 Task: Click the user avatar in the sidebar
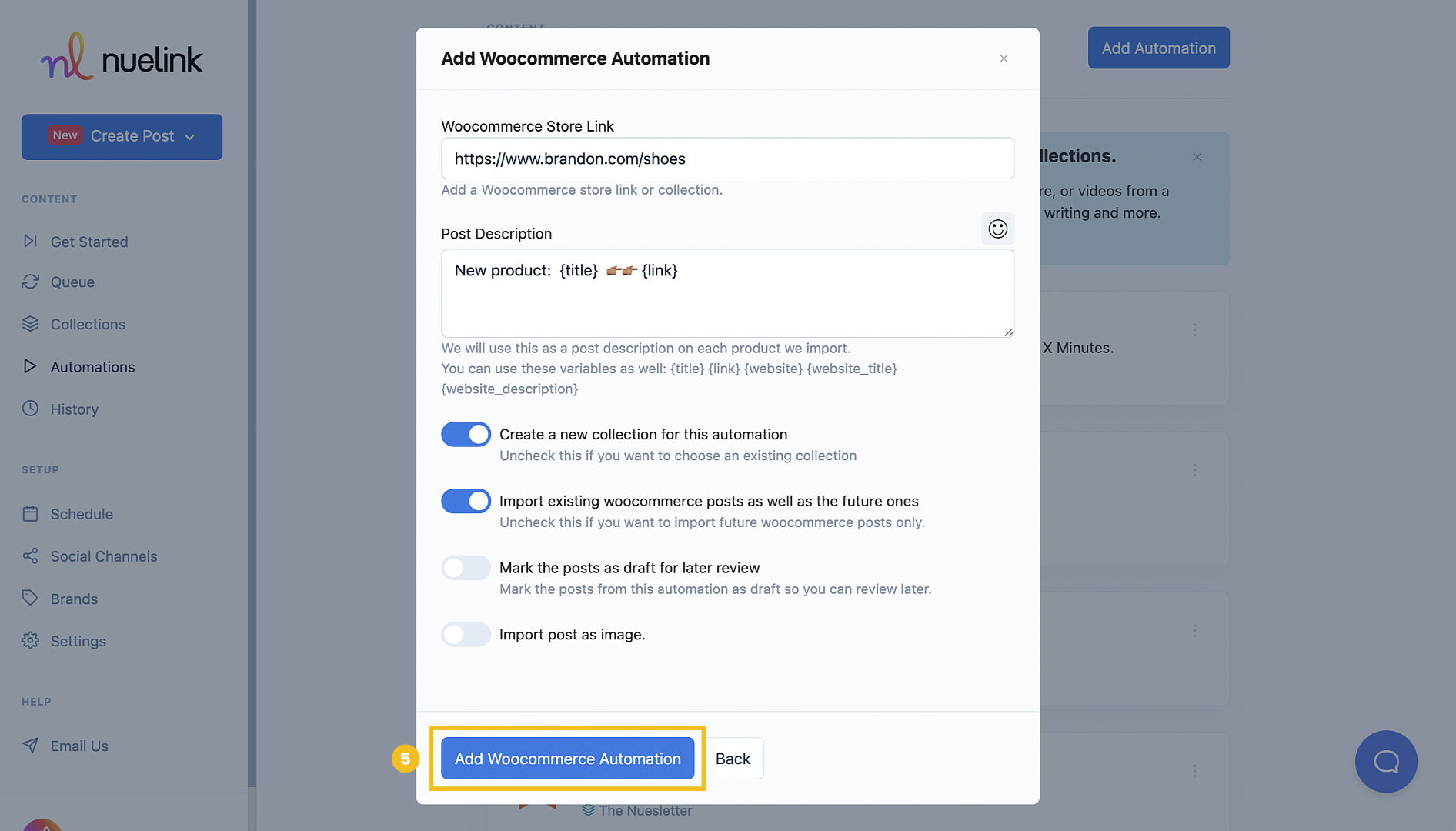point(42,825)
